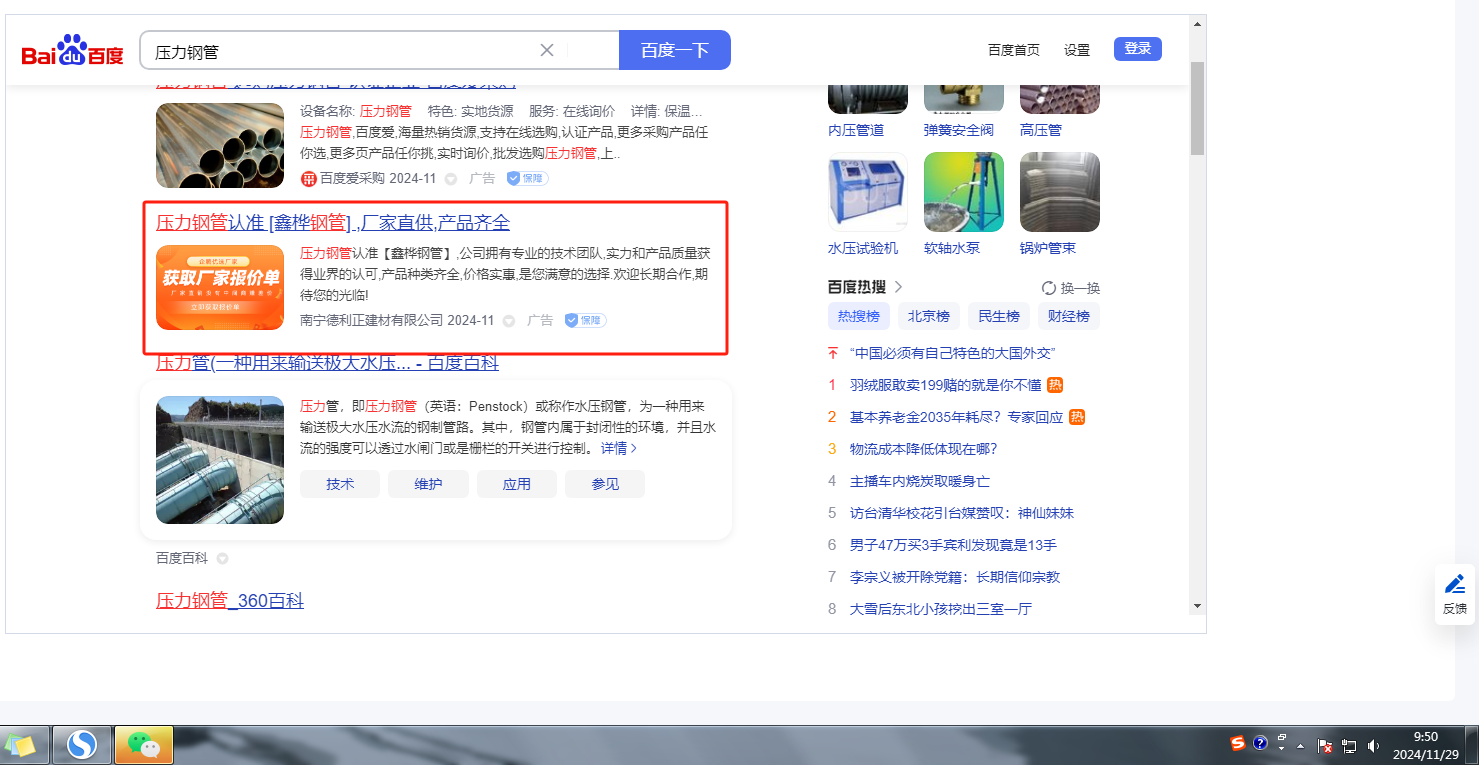This screenshot has width=1479, height=765.
Task: Open the 反馈 feedback pencil icon
Action: (1455, 584)
